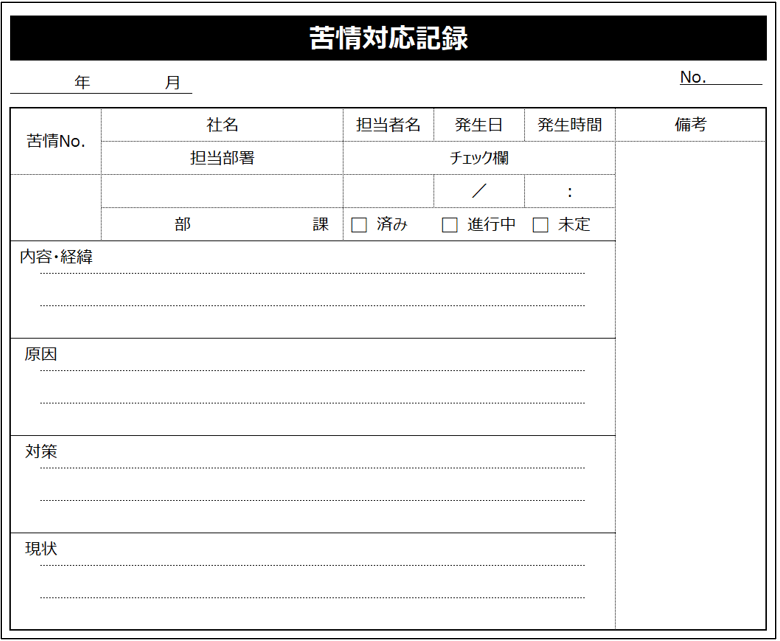The image size is (780, 641).
Task: Click the 担当部署 header cell
Action: tap(222, 158)
